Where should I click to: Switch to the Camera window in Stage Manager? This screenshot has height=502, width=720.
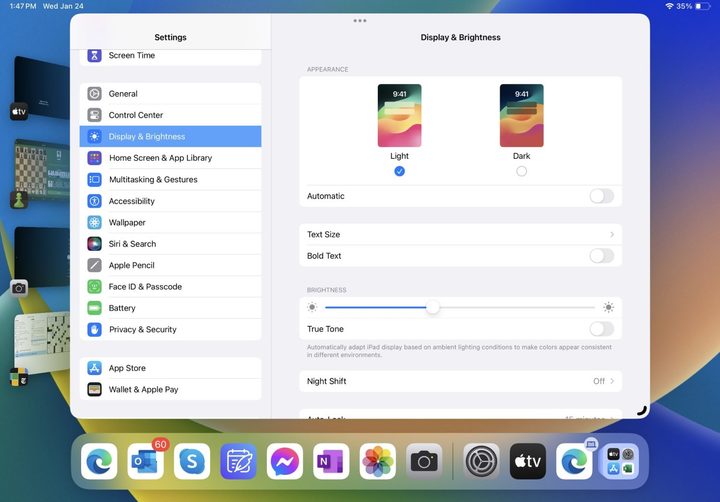(41, 259)
